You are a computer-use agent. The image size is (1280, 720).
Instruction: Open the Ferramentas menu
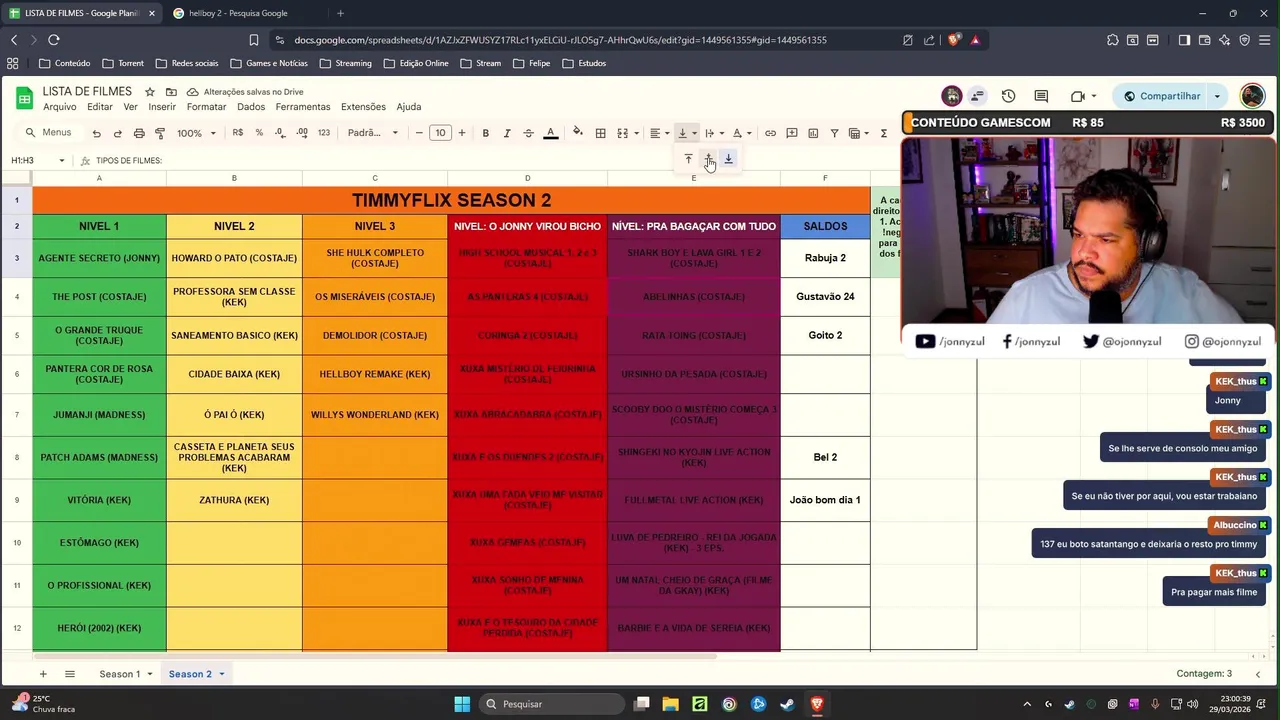303,107
